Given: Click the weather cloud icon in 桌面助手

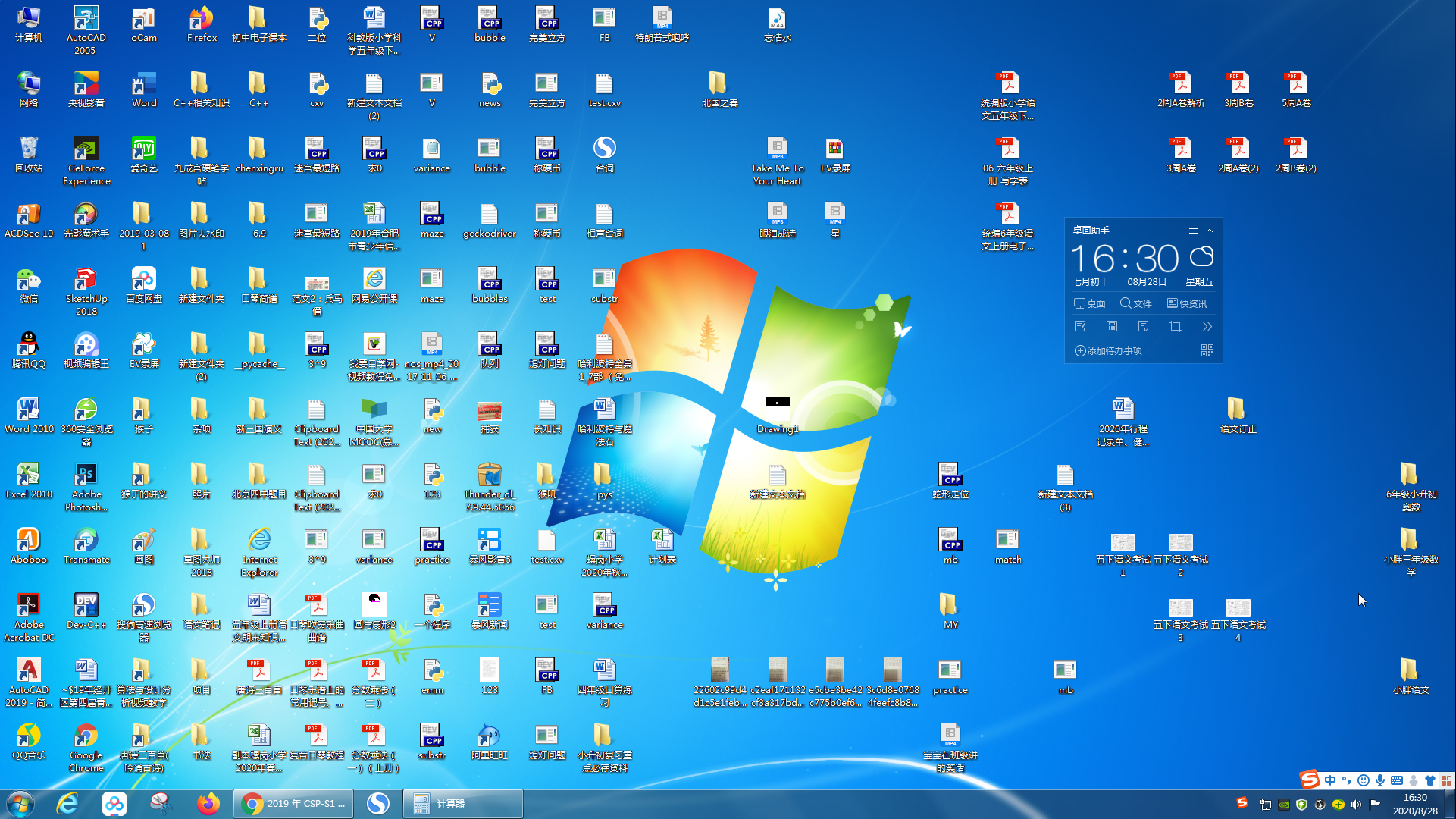Looking at the screenshot, I should [1201, 256].
